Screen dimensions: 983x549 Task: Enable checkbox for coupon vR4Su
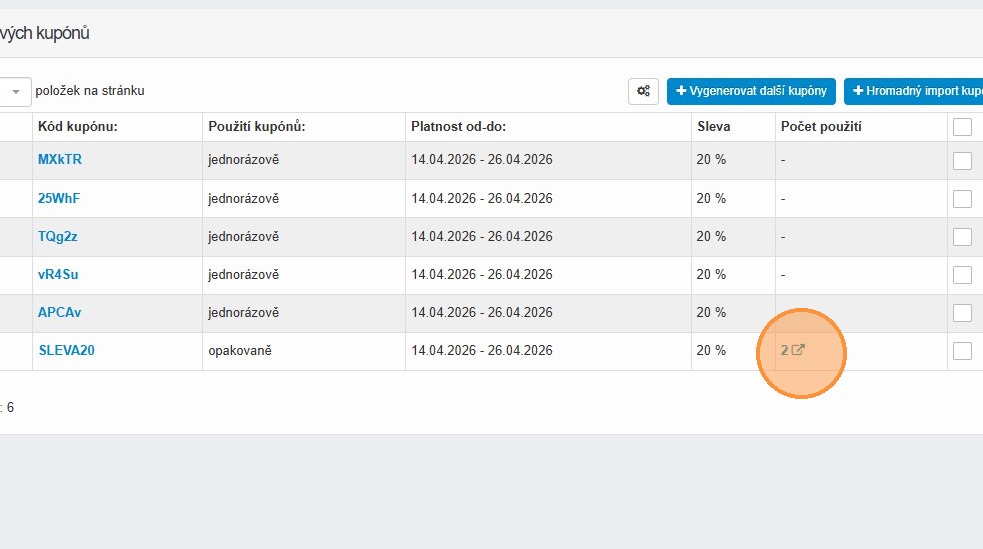[x=962, y=275]
